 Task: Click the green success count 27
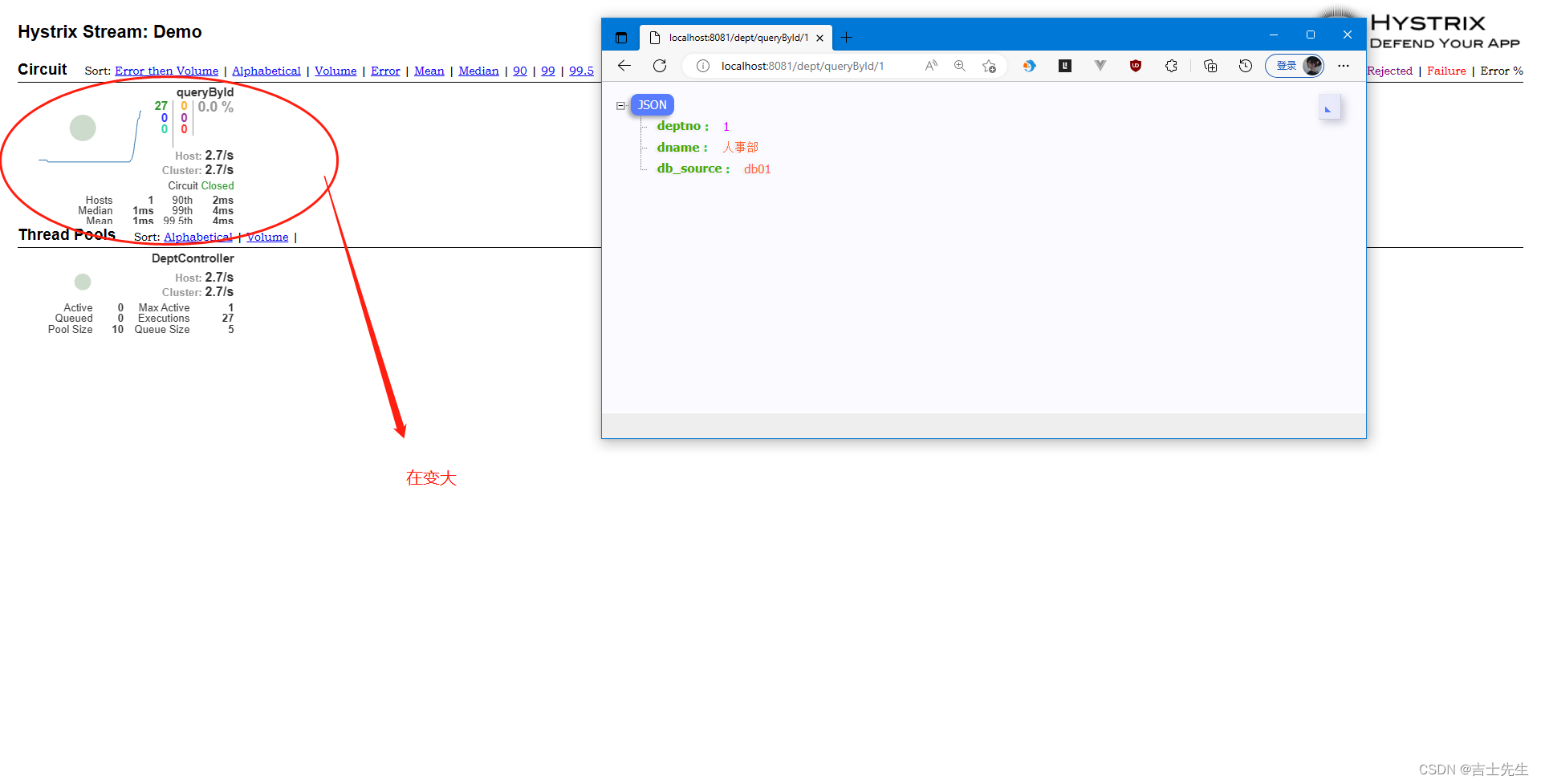[161, 106]
